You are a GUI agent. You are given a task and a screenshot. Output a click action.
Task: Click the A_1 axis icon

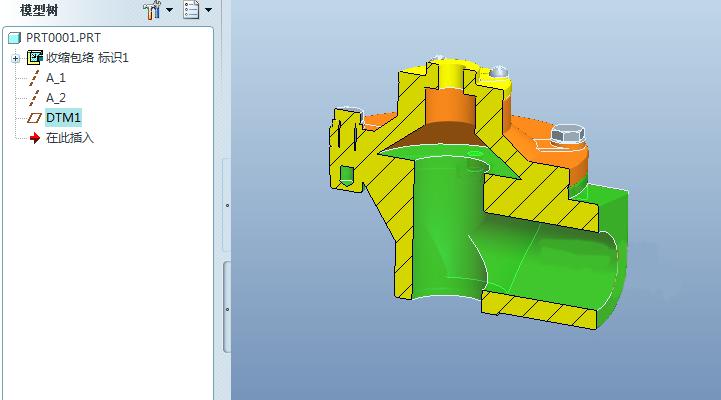click(x=34, y=78)
